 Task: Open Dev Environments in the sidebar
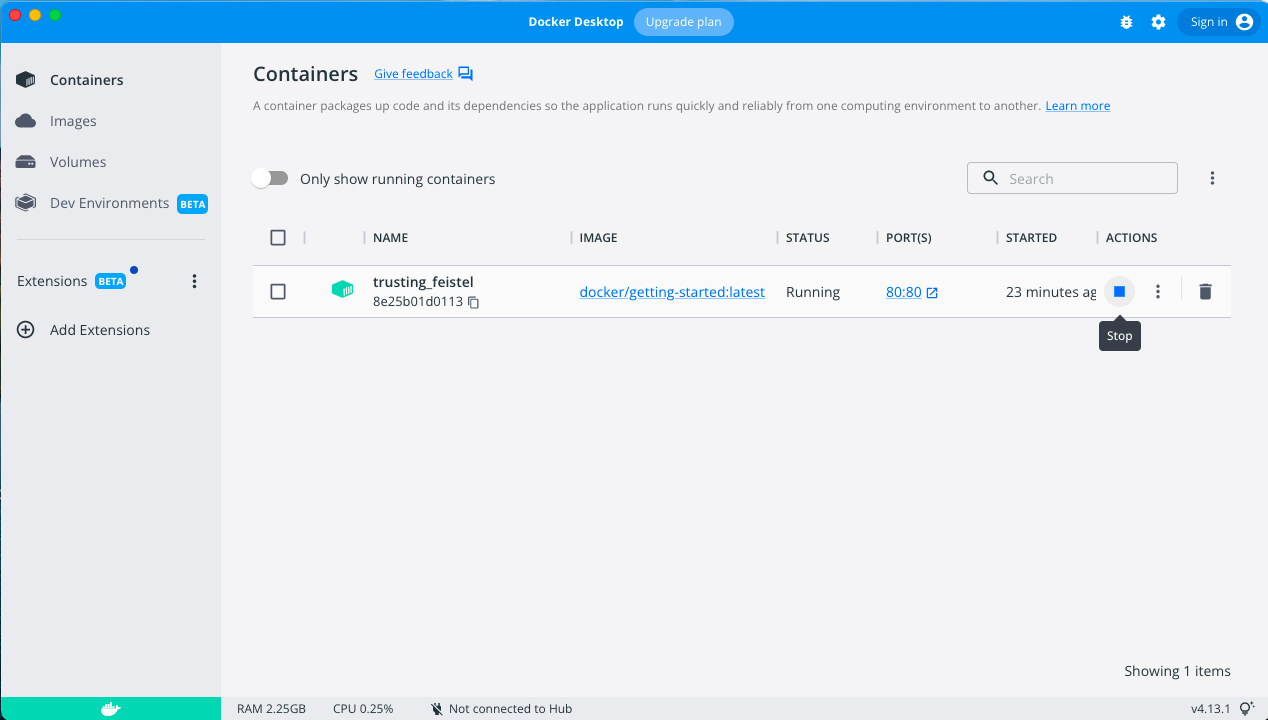[110, 203]
